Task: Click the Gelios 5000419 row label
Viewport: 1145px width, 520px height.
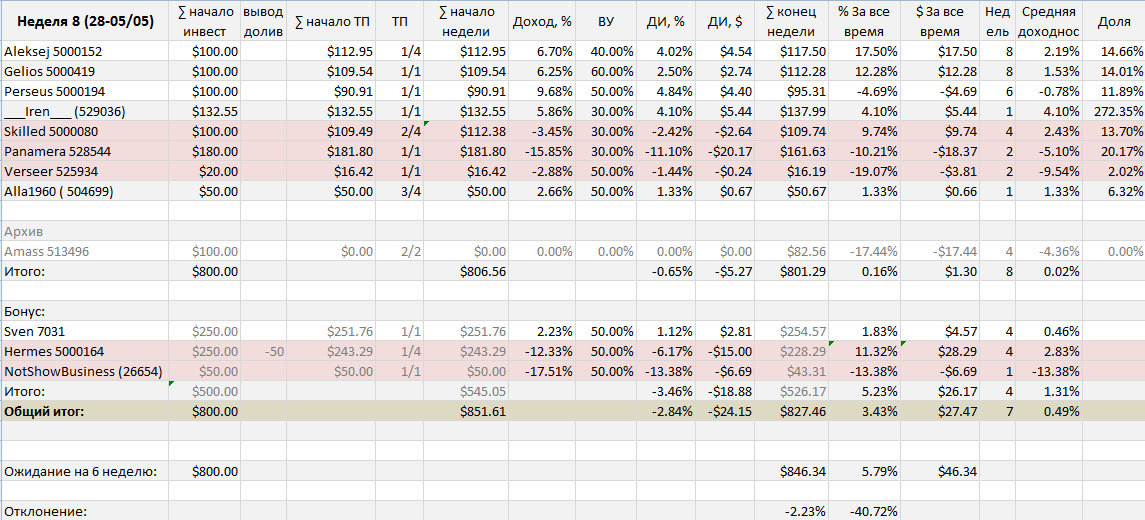Action: (x=52, y=71)
